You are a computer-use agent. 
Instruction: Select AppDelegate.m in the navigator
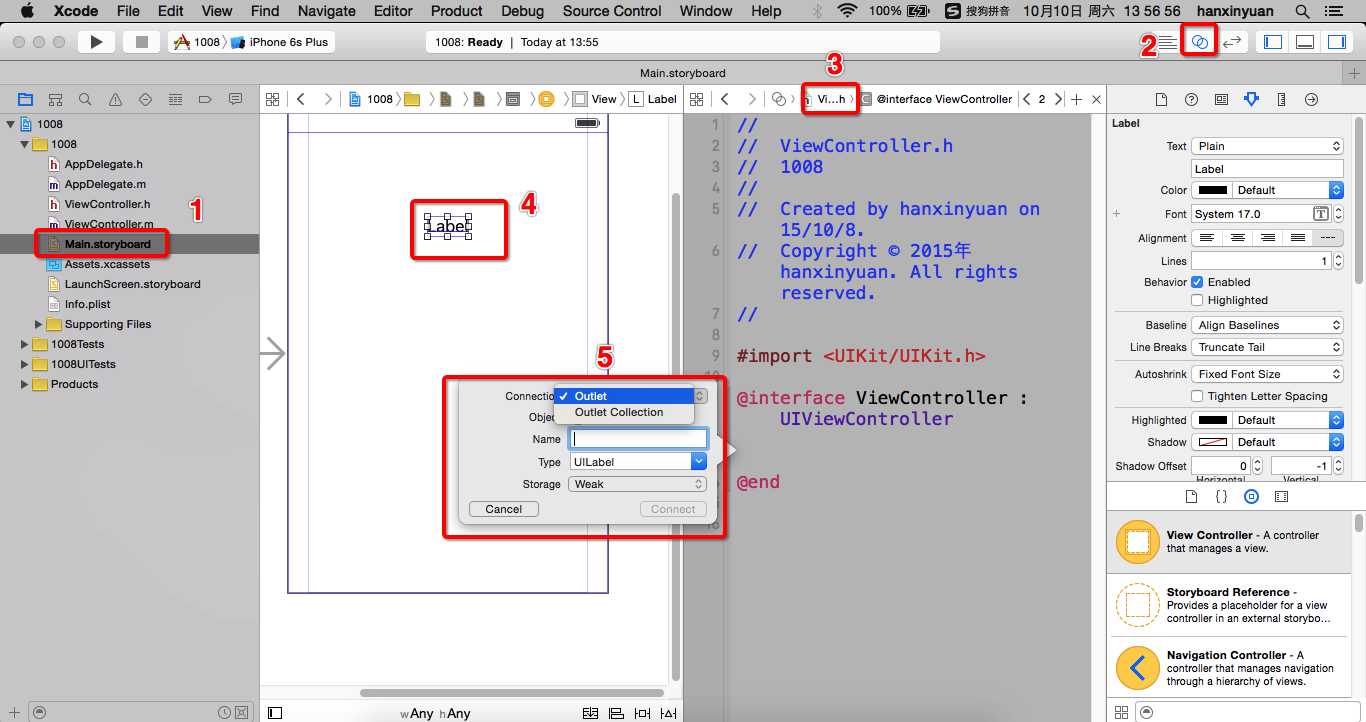coord(105,184)
